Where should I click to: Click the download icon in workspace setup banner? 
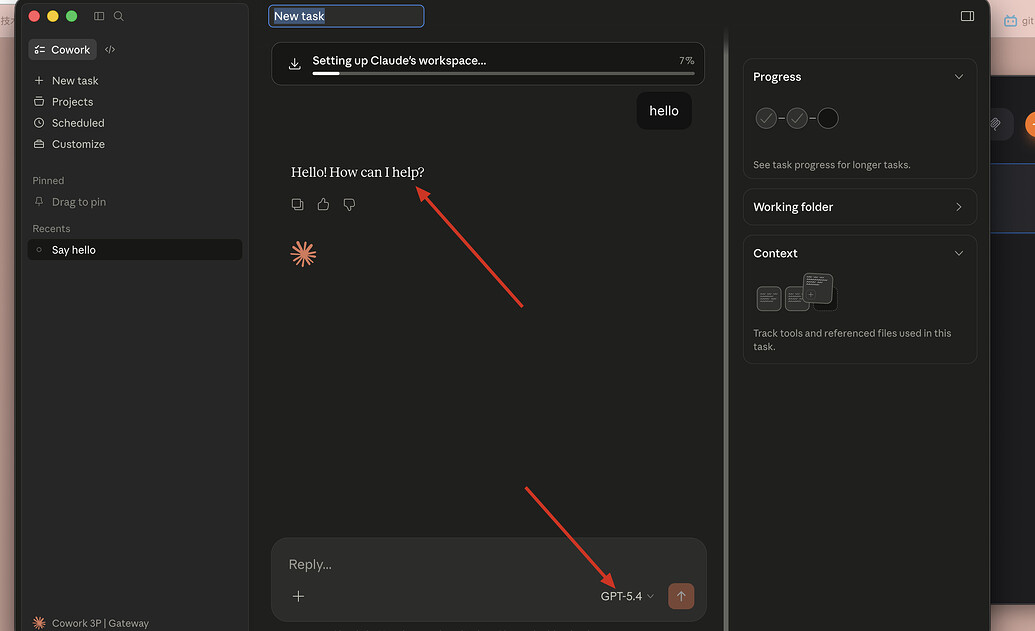tap(295, 63)
